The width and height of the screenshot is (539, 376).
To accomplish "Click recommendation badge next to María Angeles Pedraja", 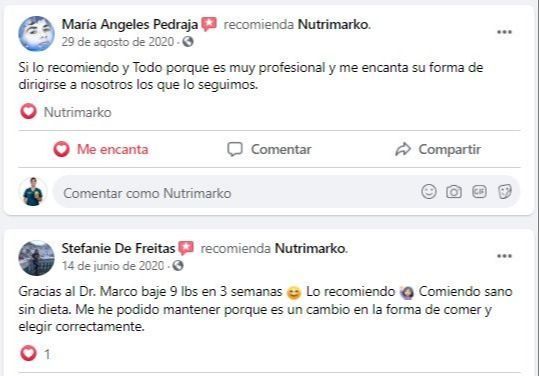I will click(209, 24).
